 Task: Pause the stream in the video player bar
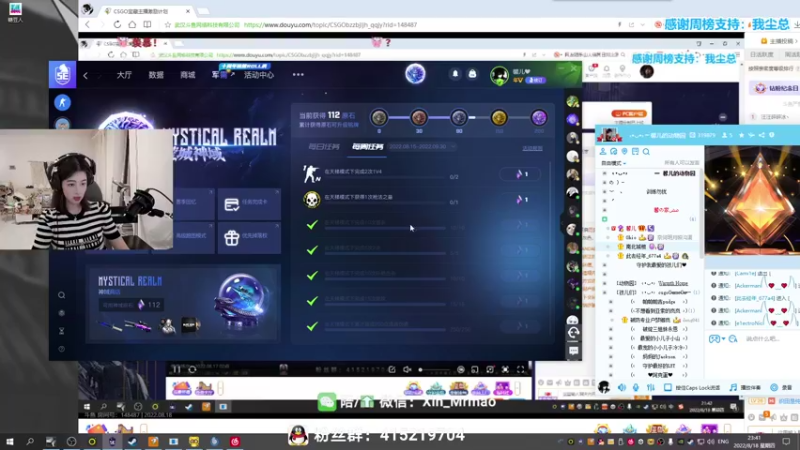pos(176,369)
